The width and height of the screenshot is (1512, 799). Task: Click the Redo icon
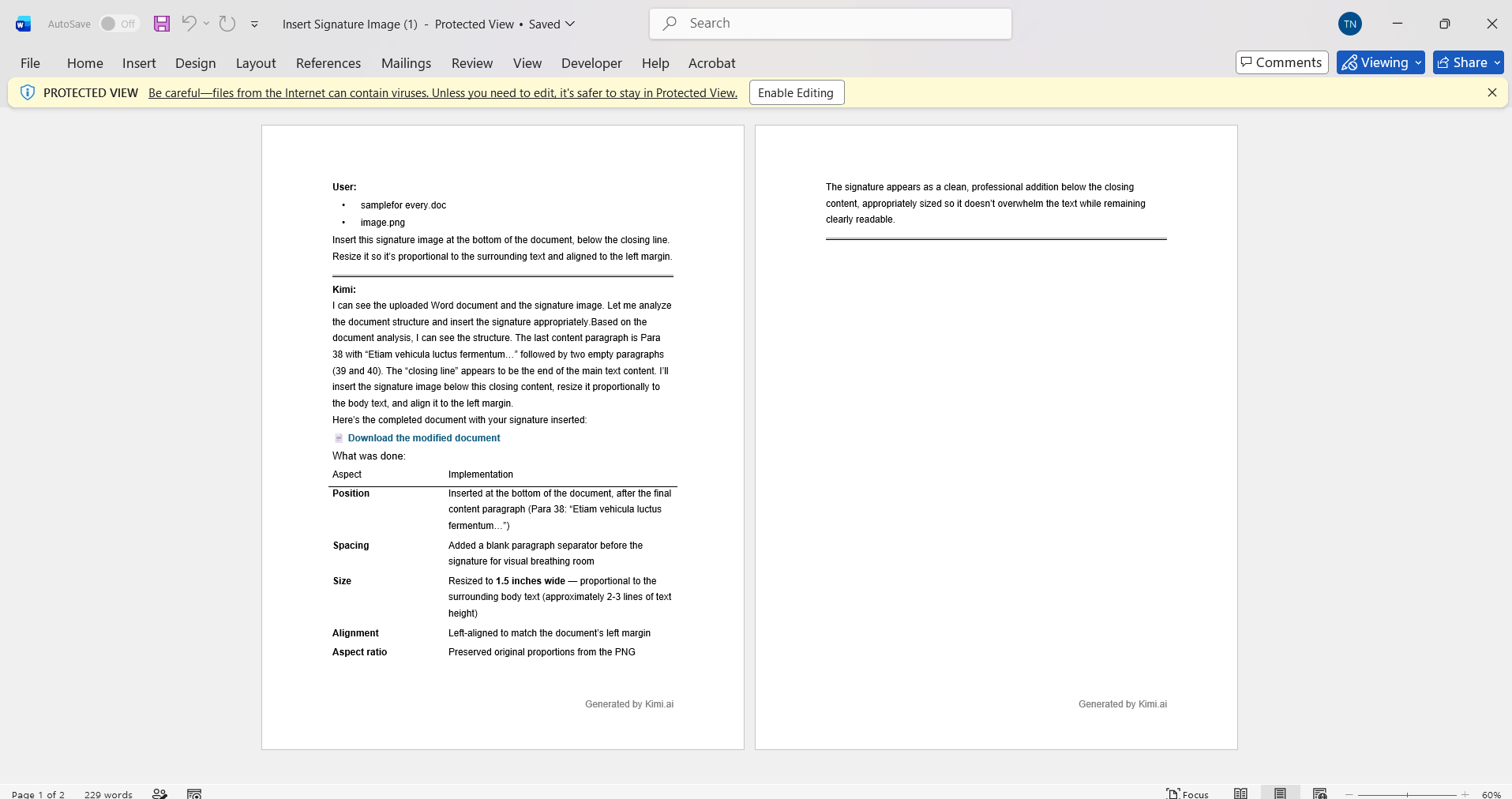[227, 24]
